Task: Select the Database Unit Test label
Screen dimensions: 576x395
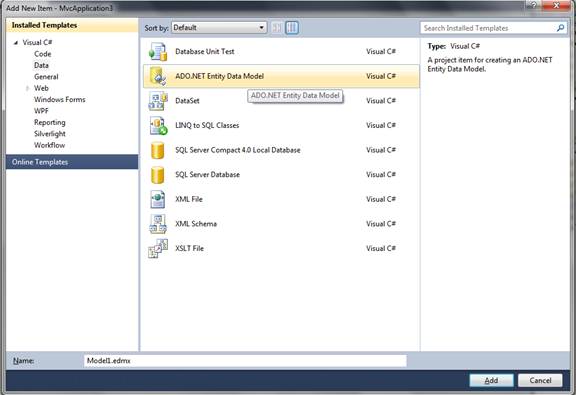Action: [205, 52]
